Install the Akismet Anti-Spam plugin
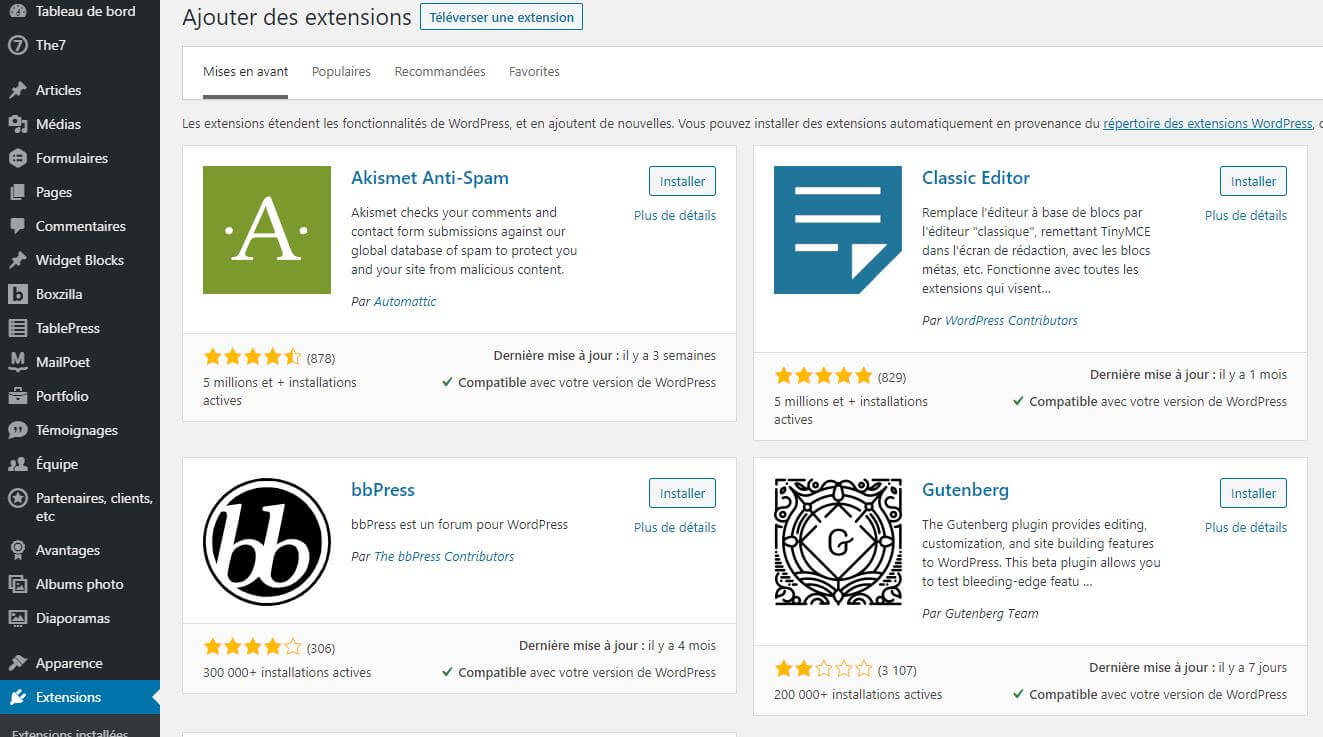Screen dimensions: 1323x737 [682, 181]
